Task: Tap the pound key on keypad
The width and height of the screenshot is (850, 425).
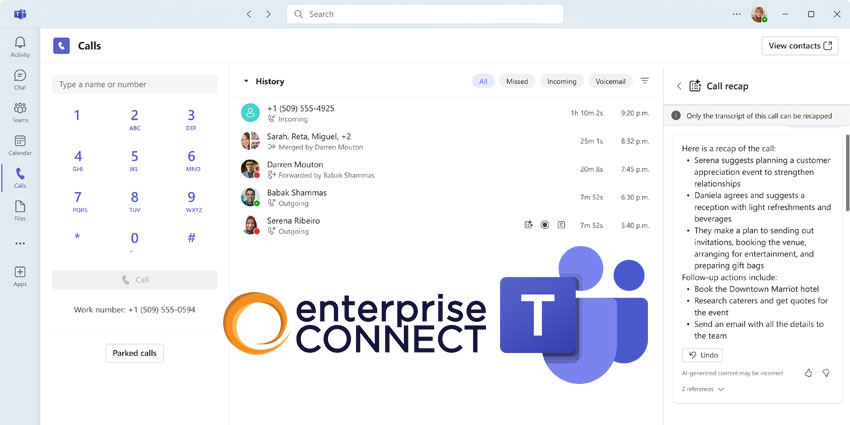Action: pyautogui.click(x=191, y=237)
